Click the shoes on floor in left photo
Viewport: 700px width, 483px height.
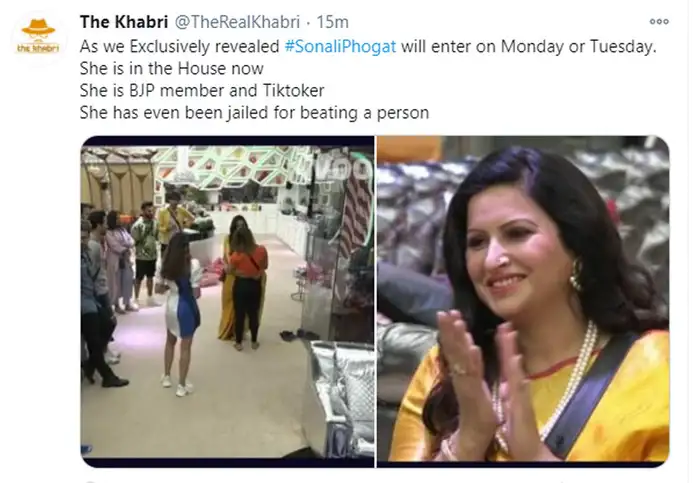299,334
